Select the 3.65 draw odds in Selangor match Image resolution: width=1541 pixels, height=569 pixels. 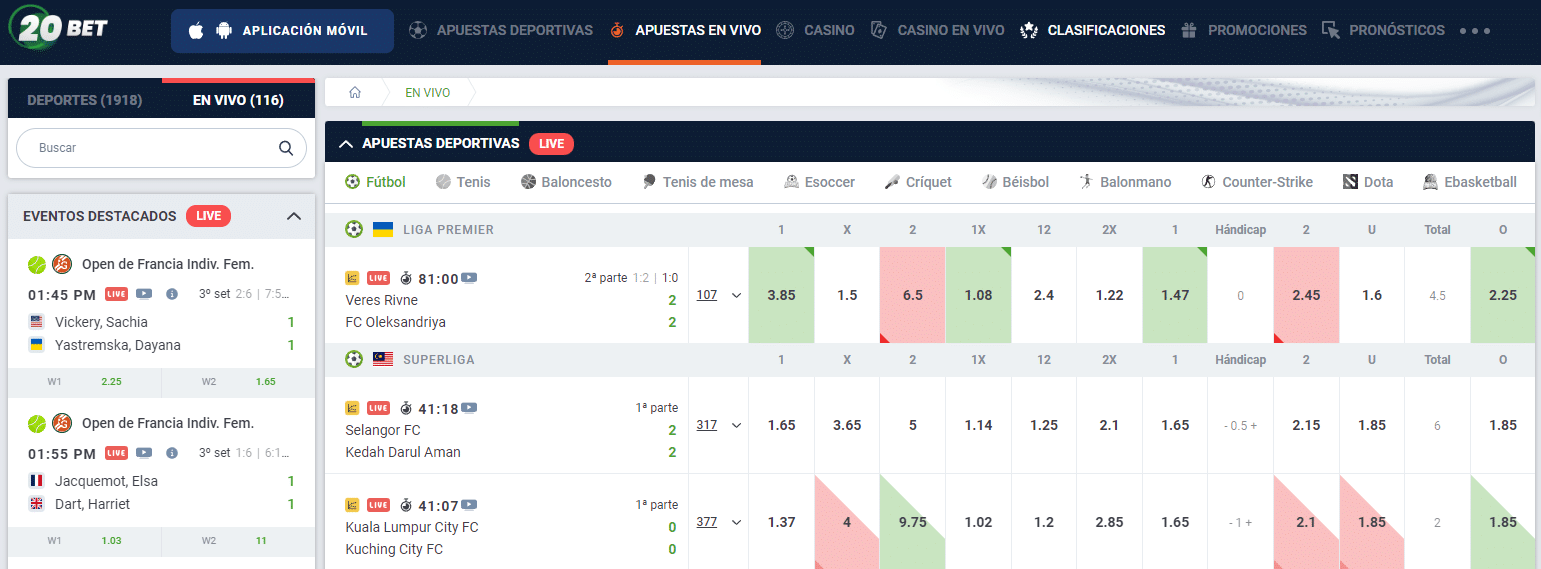pyautogui.click(x=847, y=425)
